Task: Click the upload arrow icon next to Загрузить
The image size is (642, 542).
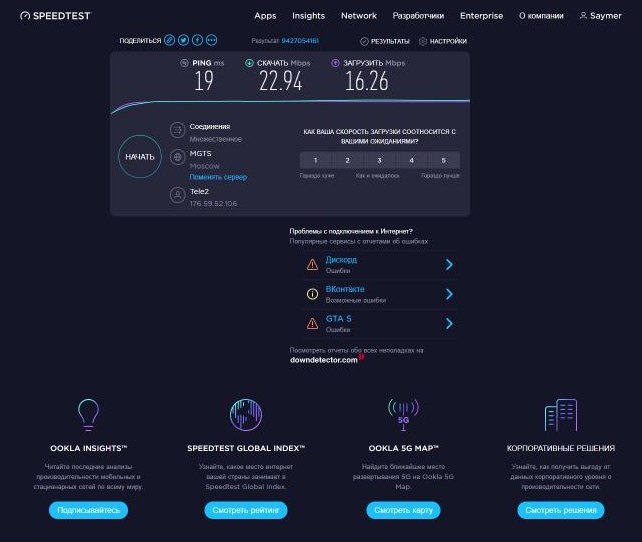Action: point(335,63)
